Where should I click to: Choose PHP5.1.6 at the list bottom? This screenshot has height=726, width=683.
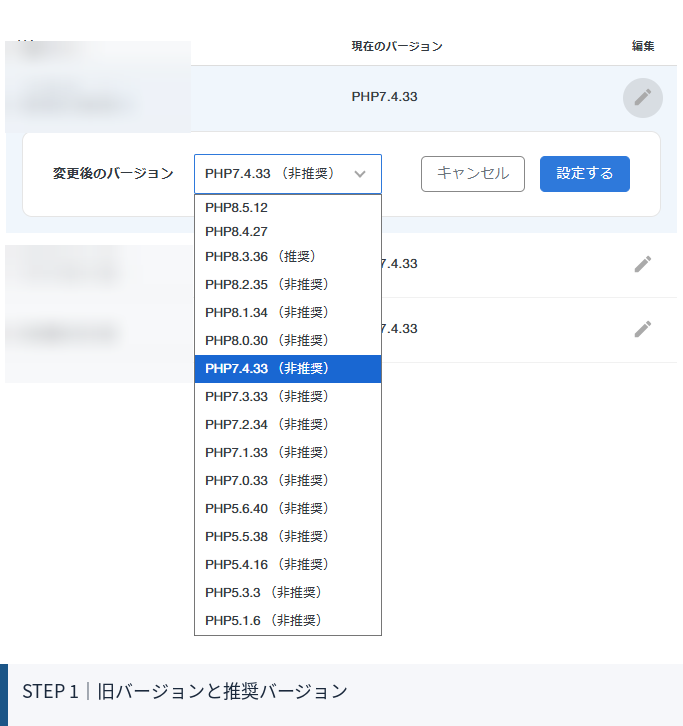pyautogui.click(x=288, y=620)
